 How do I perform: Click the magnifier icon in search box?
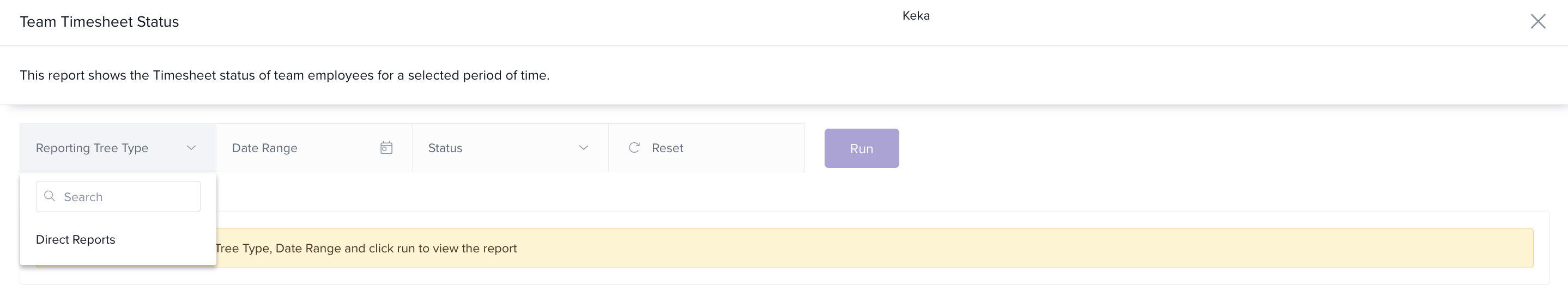pyautogui.click(x=50, y=196)
